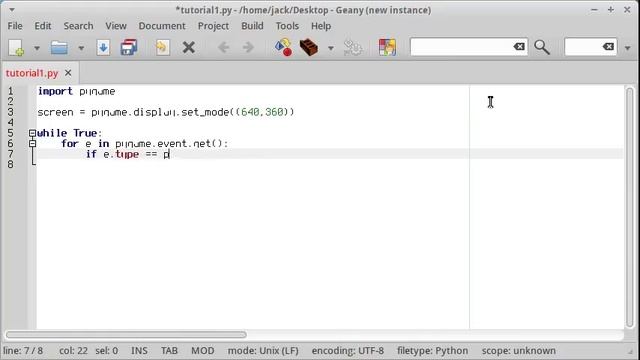Click 'encoding: UTF-8' status text
This screenshot has height=360, width=640.
pos(348,351)
